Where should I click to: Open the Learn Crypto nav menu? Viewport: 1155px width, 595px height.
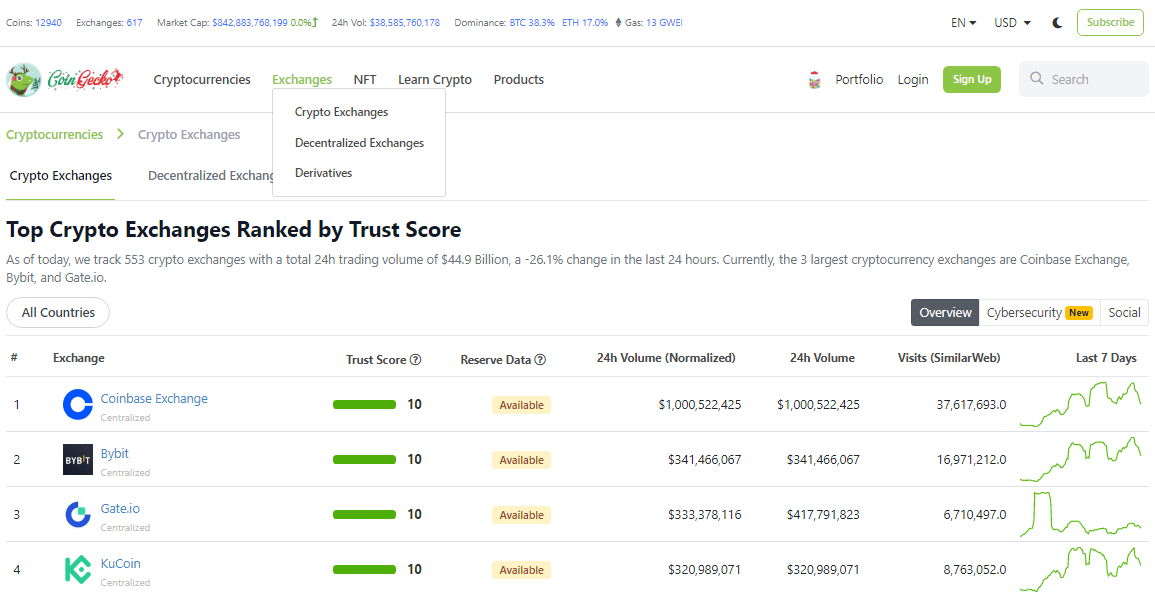click(435, 80)
